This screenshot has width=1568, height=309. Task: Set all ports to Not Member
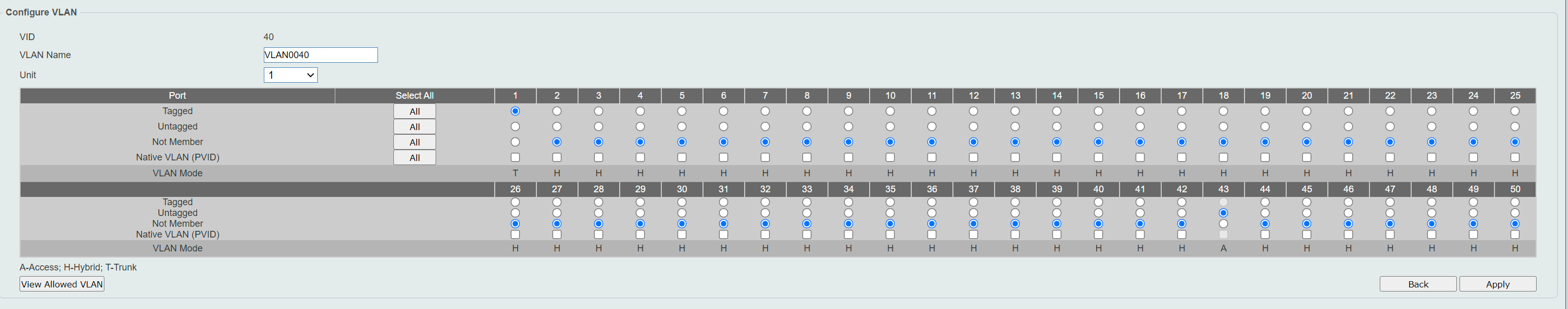point(414,142)
